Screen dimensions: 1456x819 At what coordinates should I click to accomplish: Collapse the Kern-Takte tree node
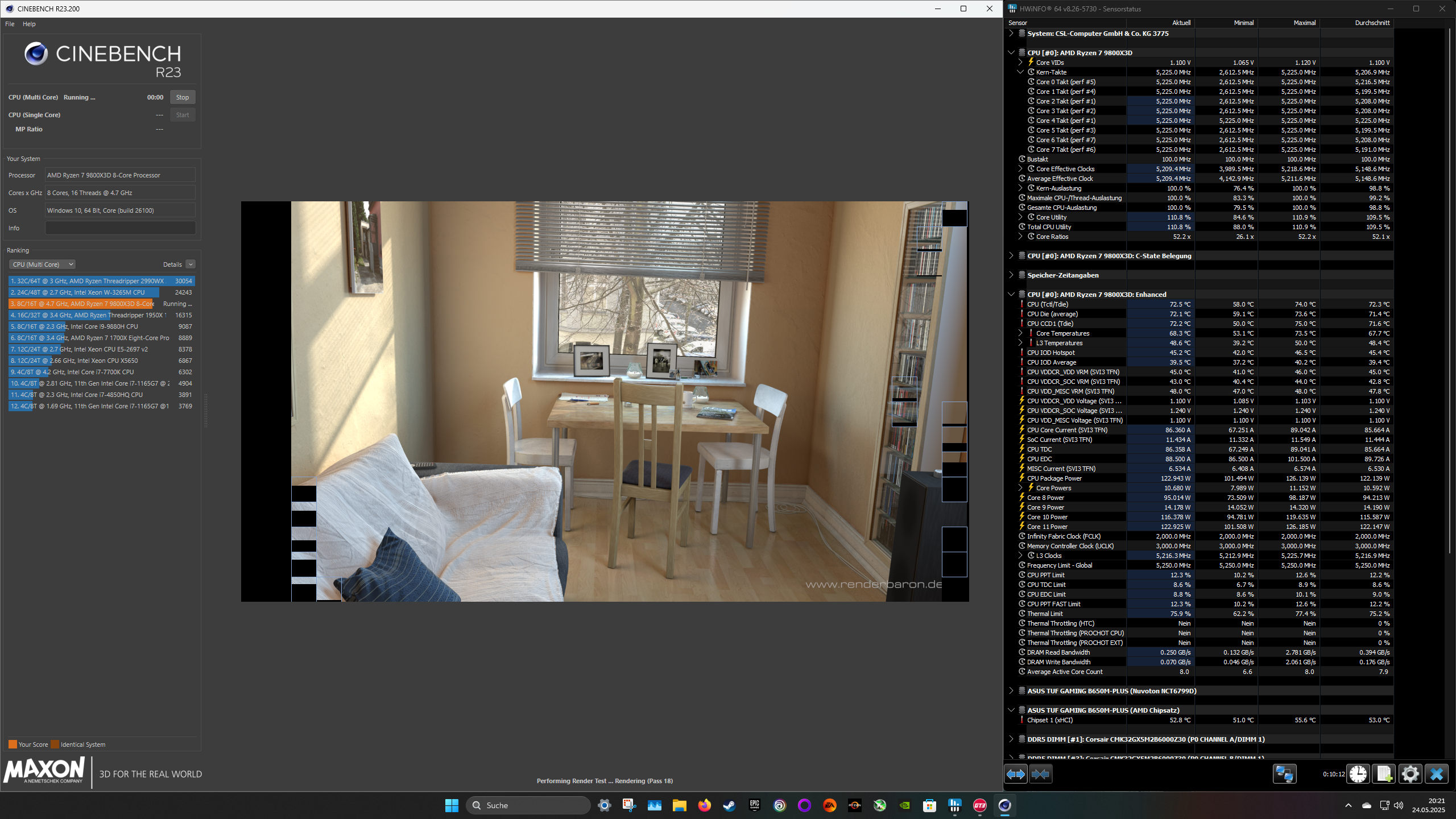[x=1020, y=72]
